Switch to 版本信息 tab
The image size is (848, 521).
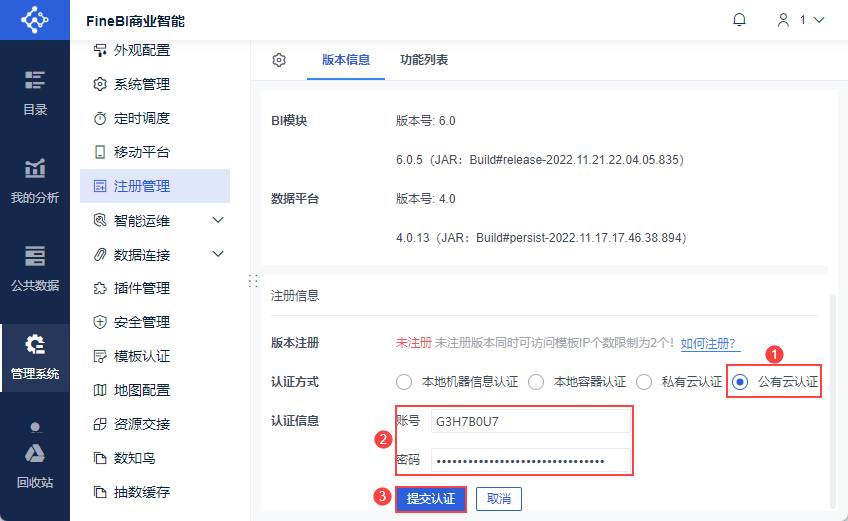[x=346, y=60]
